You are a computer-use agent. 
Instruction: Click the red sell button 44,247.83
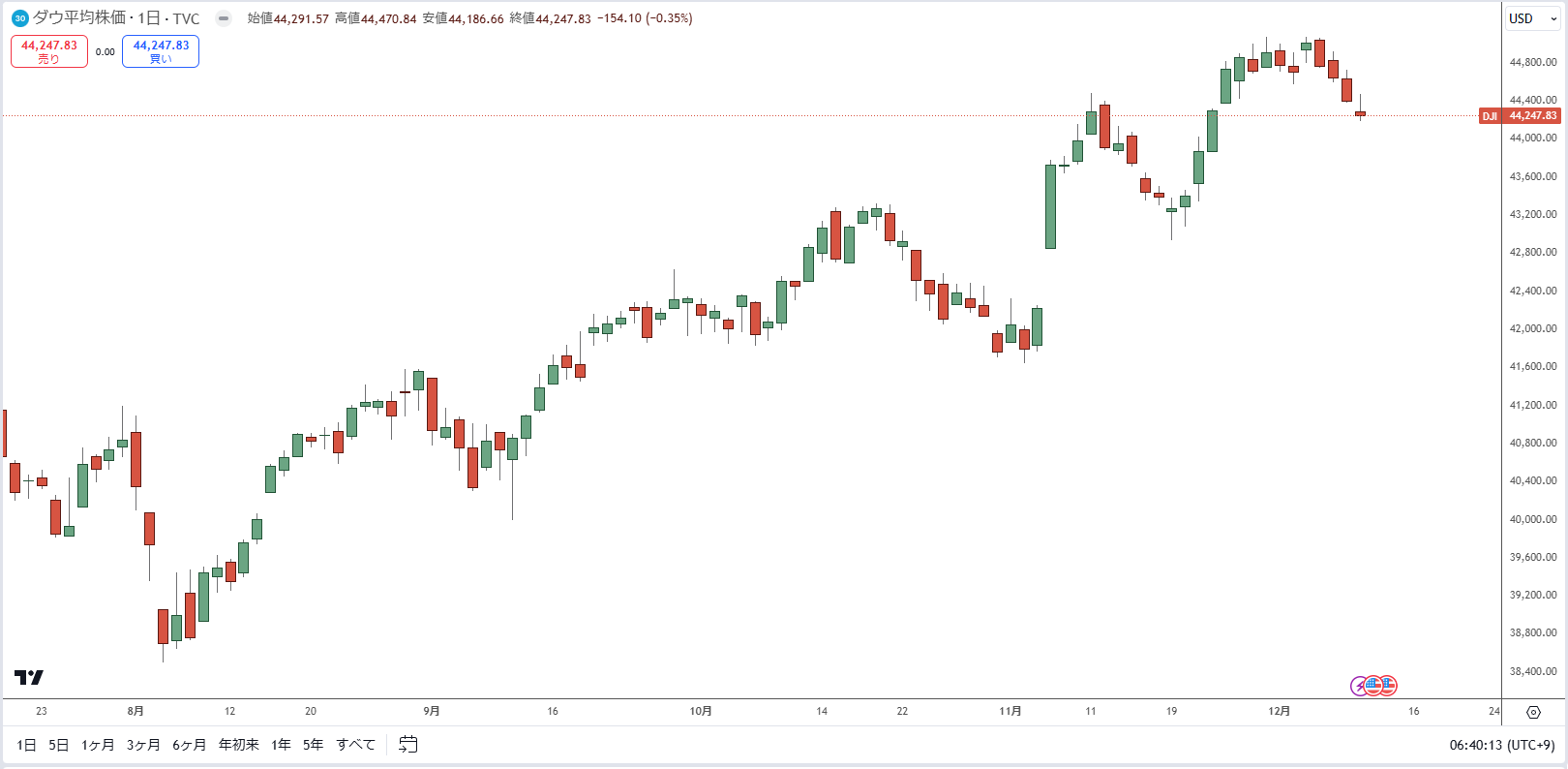point(49,51)
